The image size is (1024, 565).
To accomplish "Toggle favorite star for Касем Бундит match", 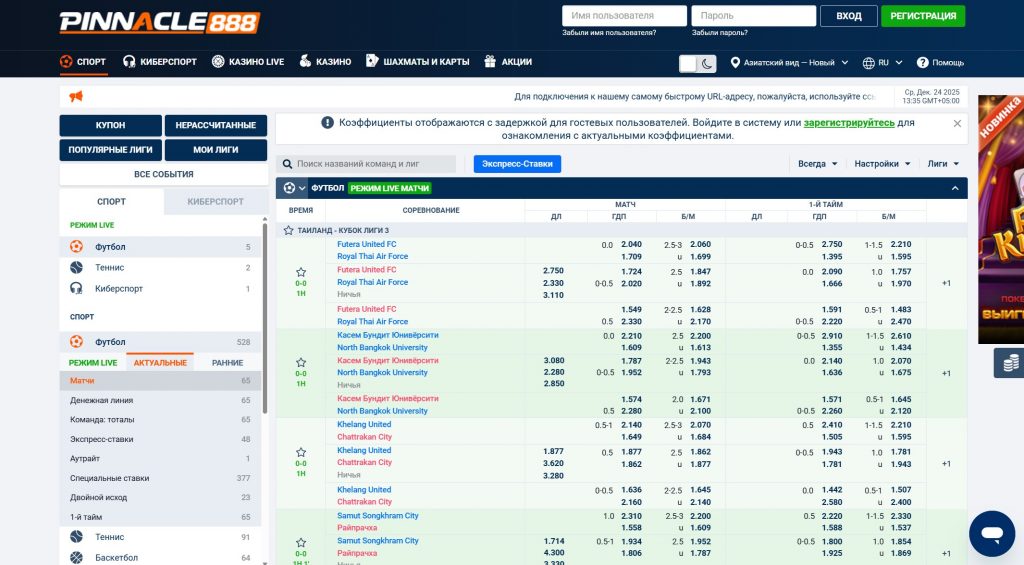I will point(301,361).
